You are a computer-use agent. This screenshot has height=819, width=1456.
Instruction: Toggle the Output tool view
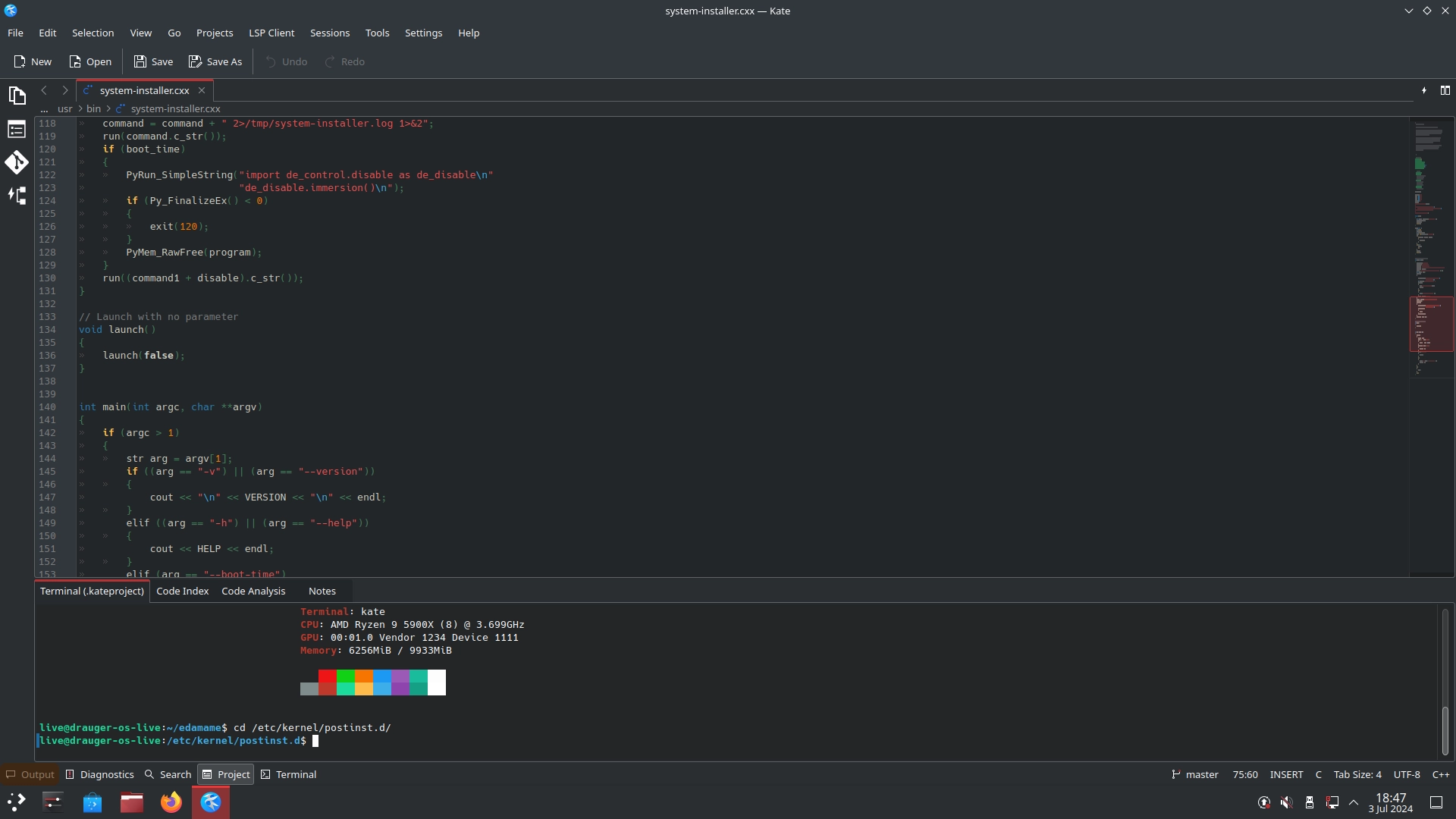(x=30, y=774)
